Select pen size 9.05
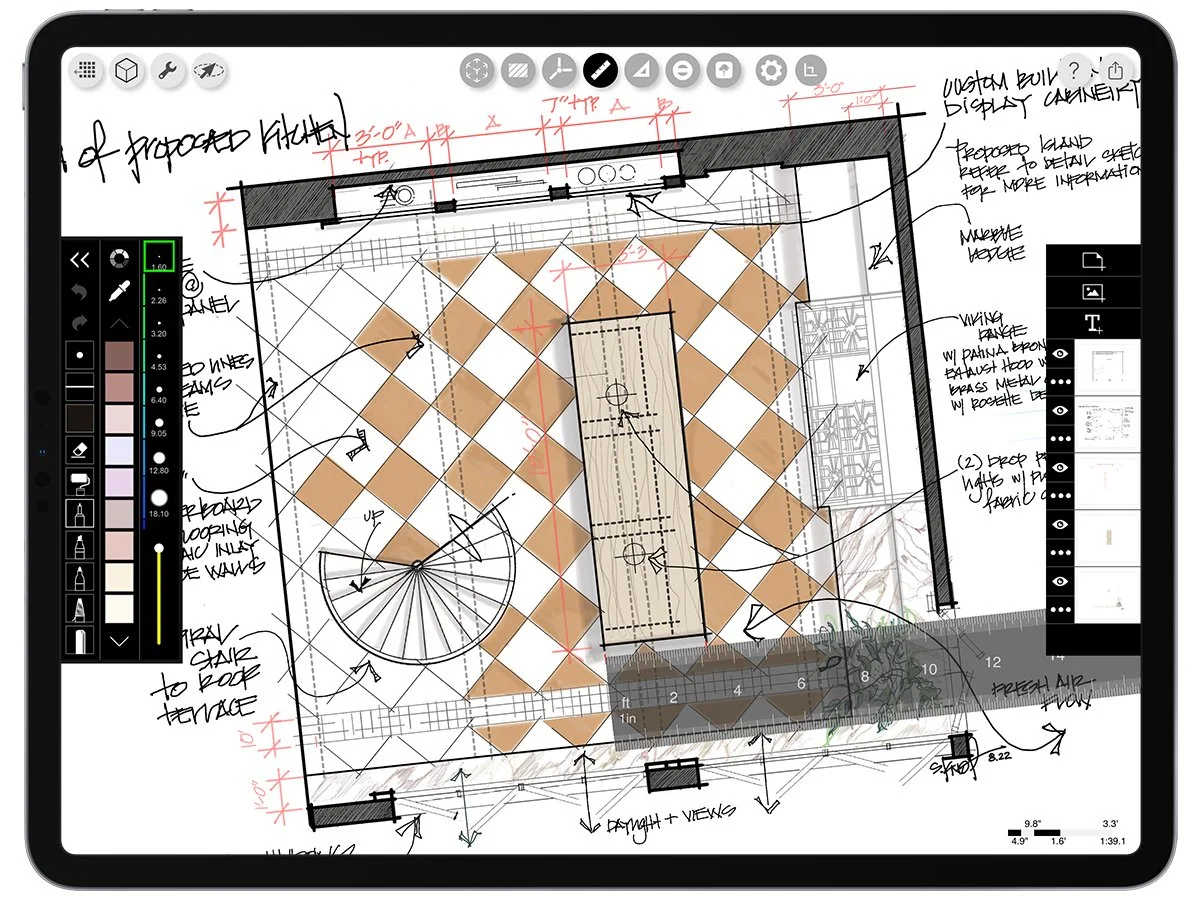Image resolution: width=1200 pixels, height=900 pixels. coord(159,427)
